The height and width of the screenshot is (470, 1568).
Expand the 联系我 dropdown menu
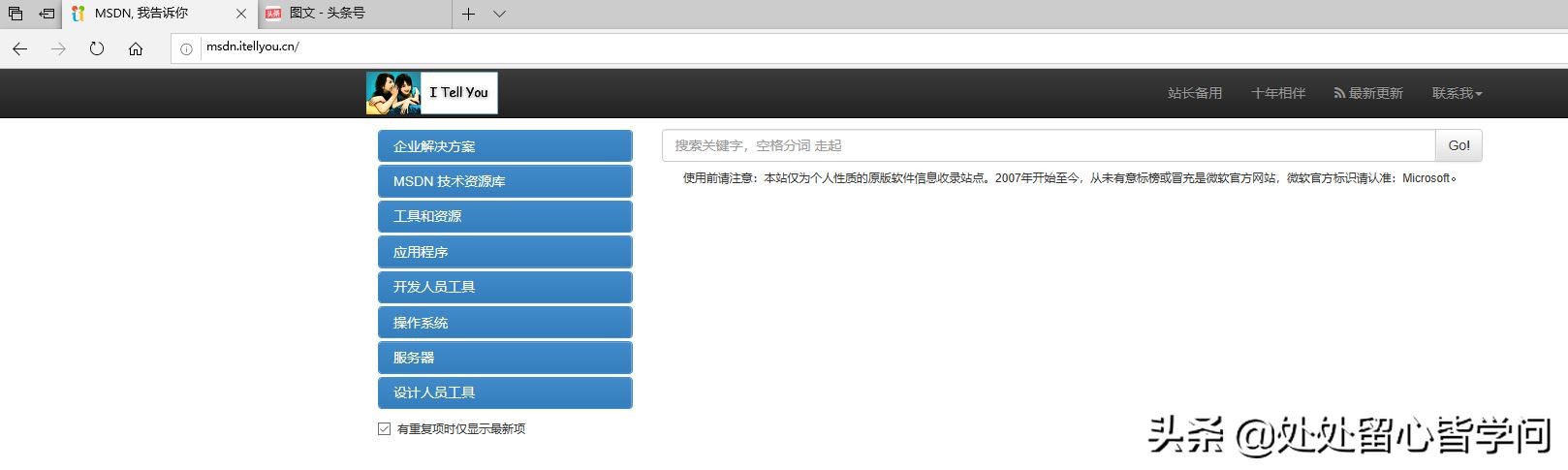click(x=1458, y=93)
